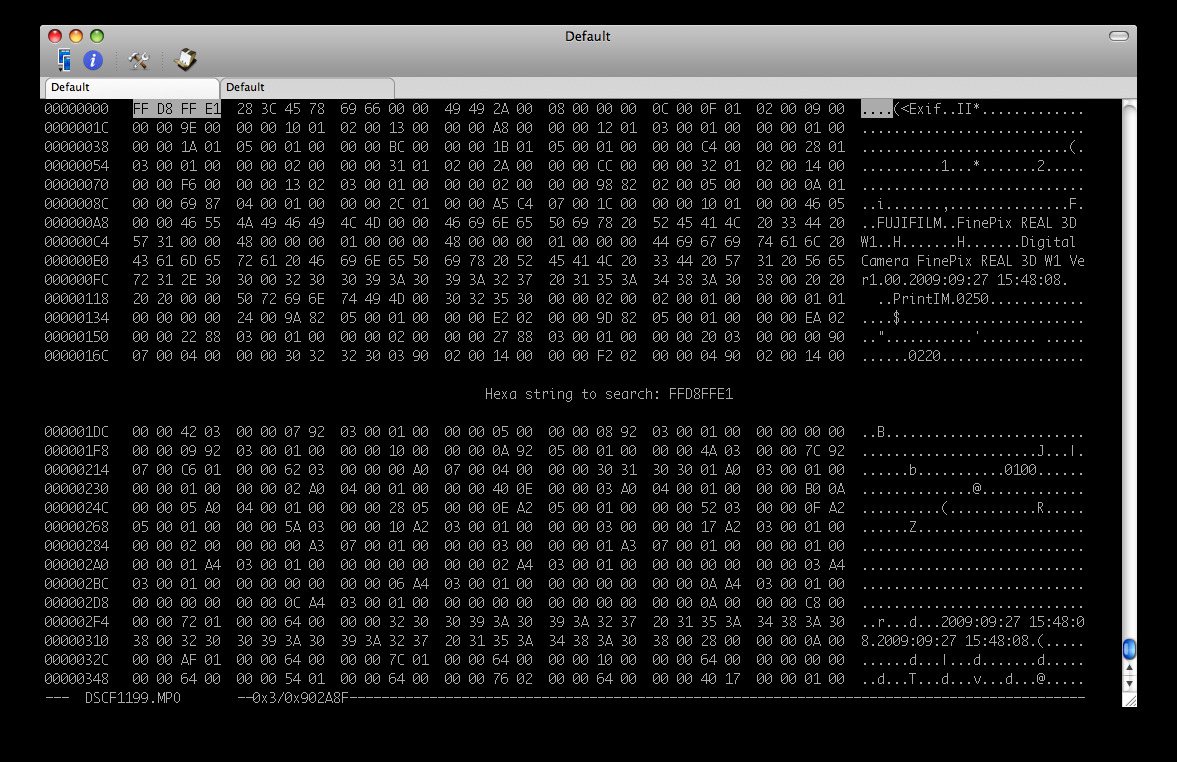Click ASCII text 'Camera FinePix REAL 3D W1 Ve'
This screenshot has width=1177, height=762.
[x=973, y=261]
